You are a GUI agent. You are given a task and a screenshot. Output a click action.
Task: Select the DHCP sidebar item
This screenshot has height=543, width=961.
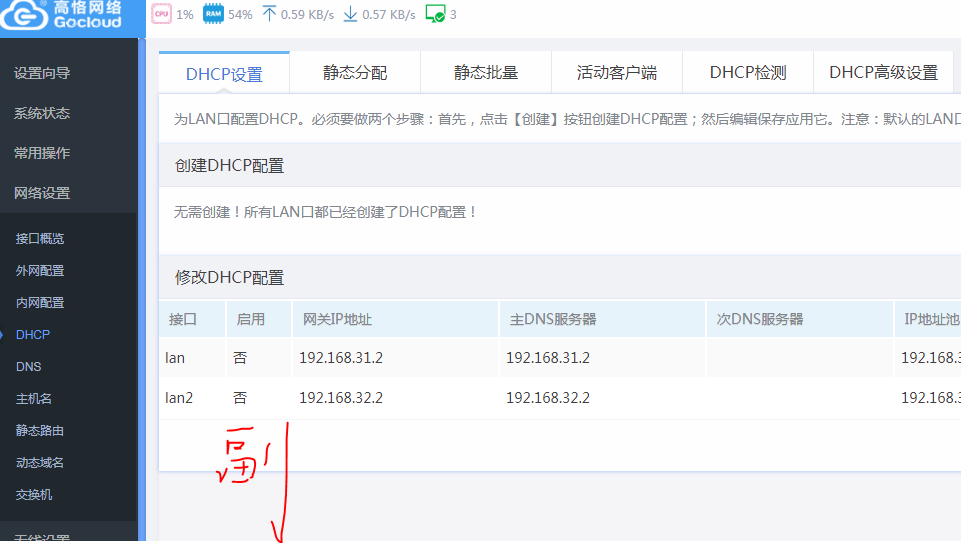(32, 335)
